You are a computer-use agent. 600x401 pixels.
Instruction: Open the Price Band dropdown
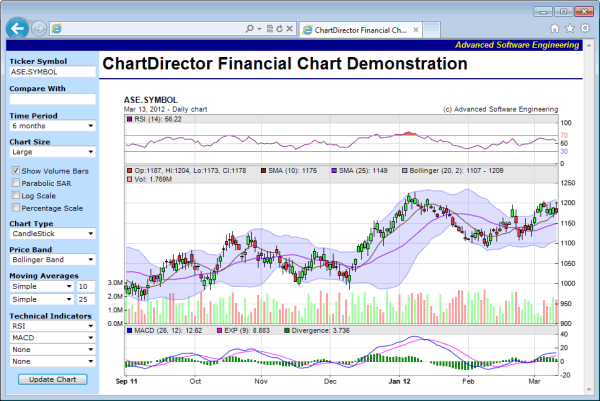pos(52,260)
